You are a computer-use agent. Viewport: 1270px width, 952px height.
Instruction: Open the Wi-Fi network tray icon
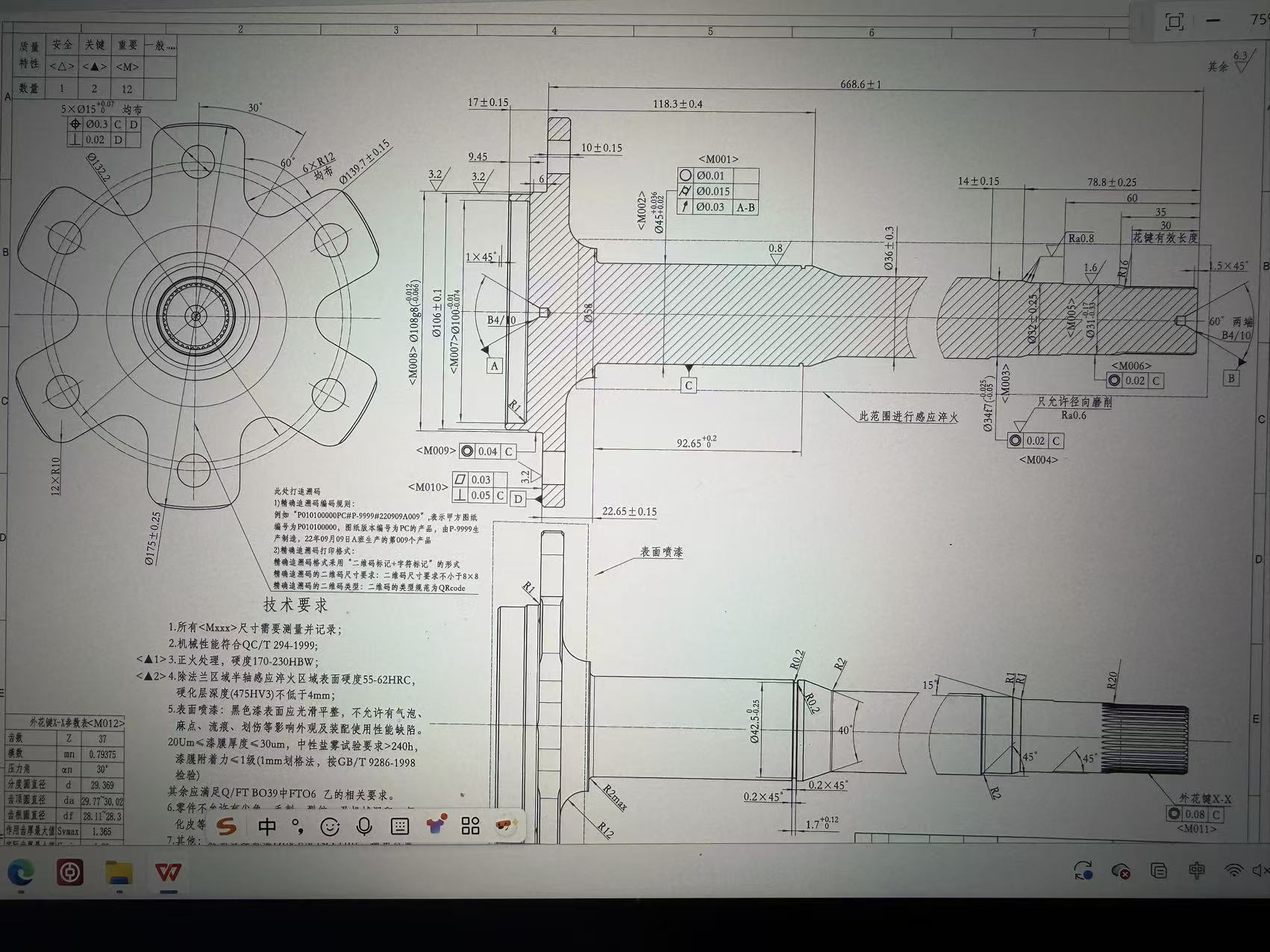tap(1233, 870)
